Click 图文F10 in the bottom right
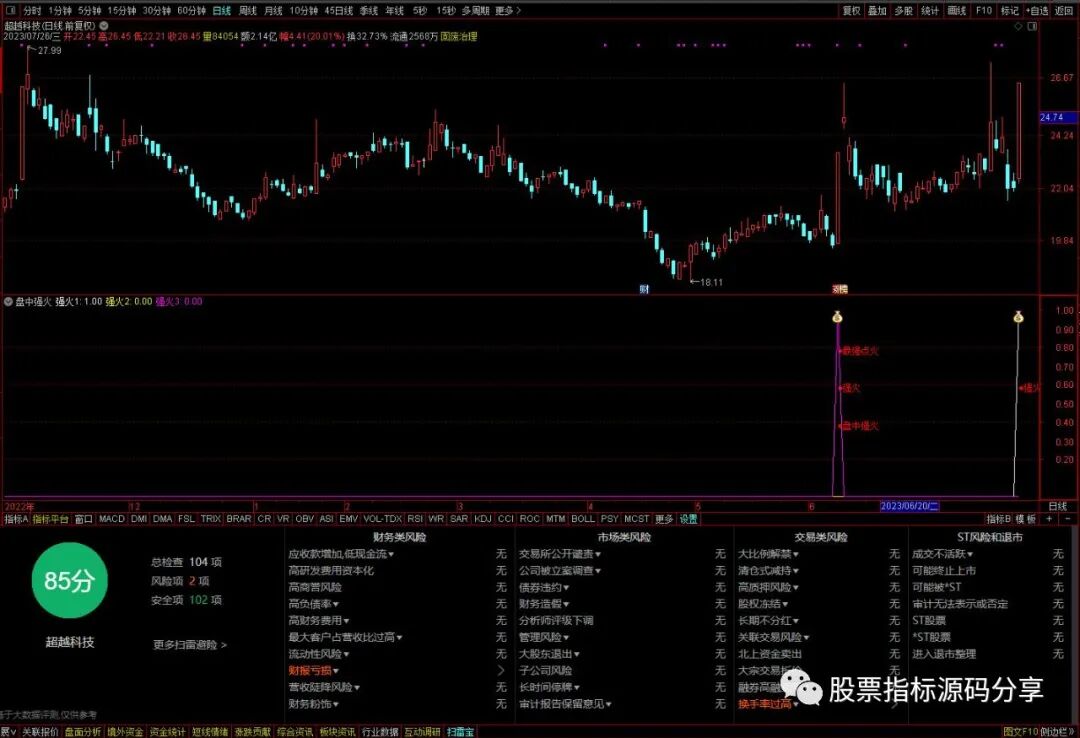 pyautogui.click(x=1020, y=731)
